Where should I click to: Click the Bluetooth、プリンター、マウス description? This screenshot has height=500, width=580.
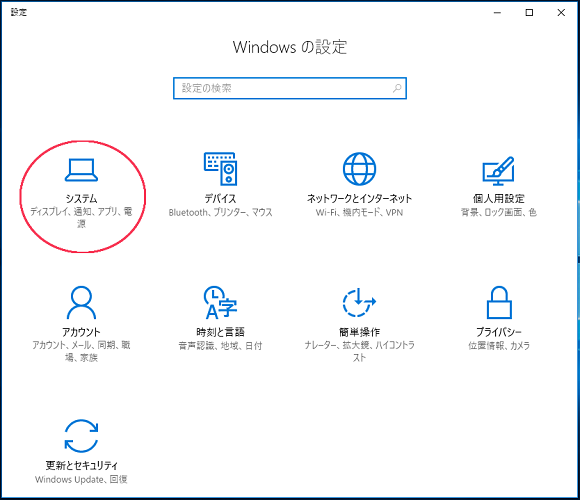click(x=220, y=213)
